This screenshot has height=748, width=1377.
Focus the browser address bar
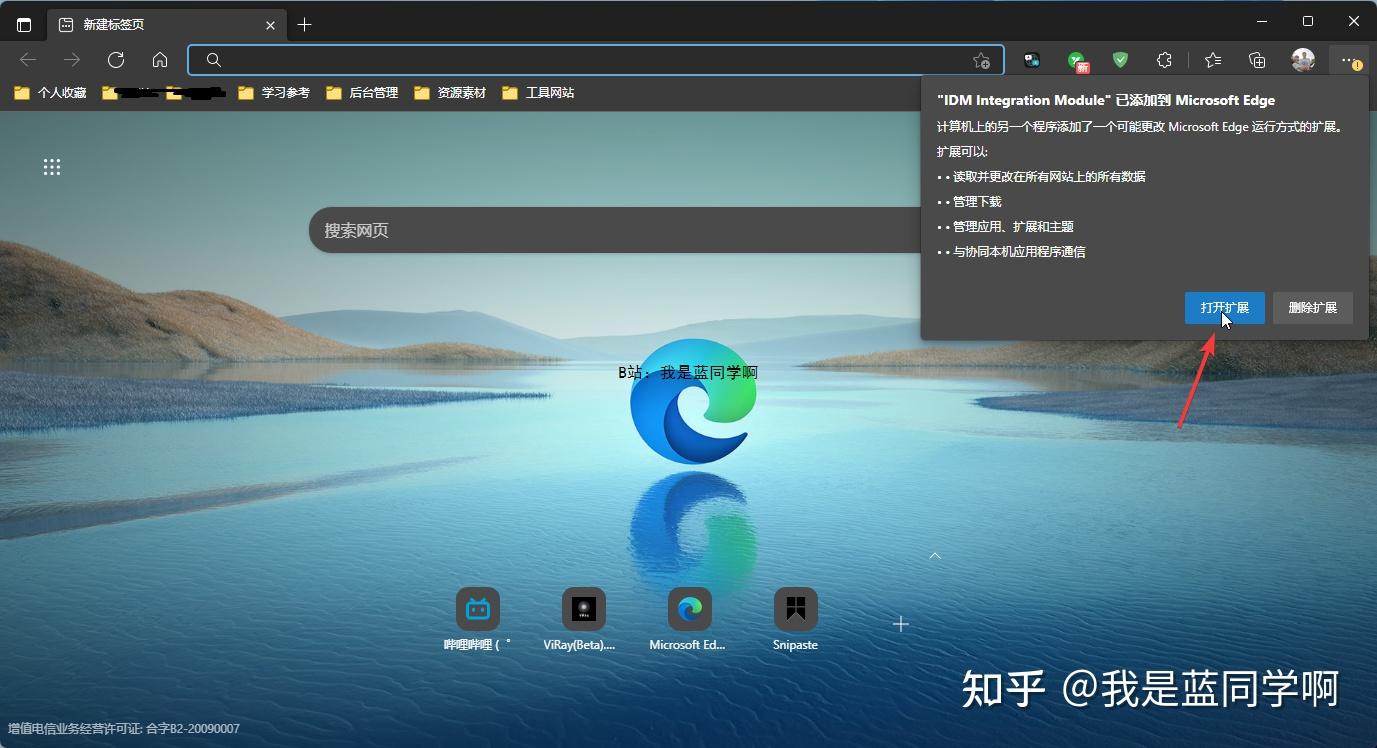pyautogui.click(x=595, y=60)
